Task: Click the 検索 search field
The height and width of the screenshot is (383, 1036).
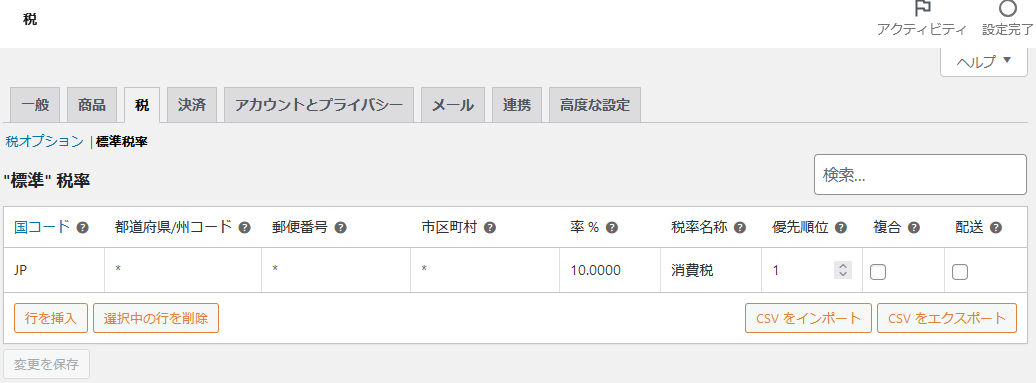Action: tap(920, 174)
